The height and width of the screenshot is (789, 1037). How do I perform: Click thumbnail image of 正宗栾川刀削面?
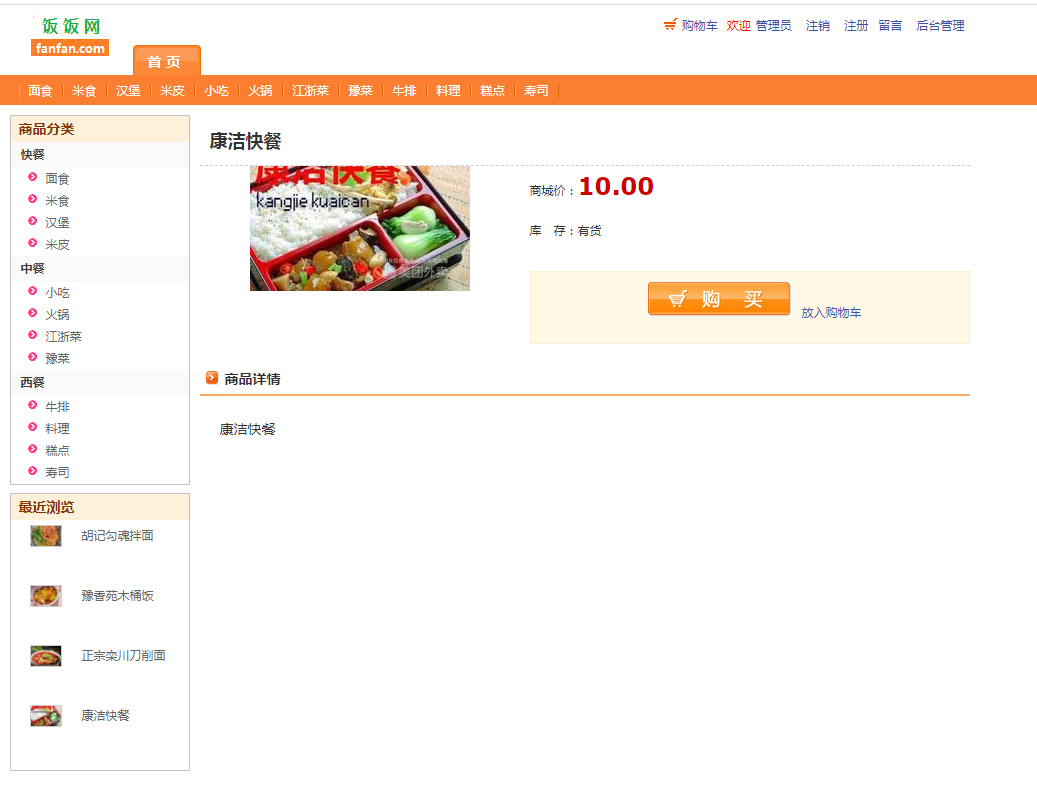point(46,656)
